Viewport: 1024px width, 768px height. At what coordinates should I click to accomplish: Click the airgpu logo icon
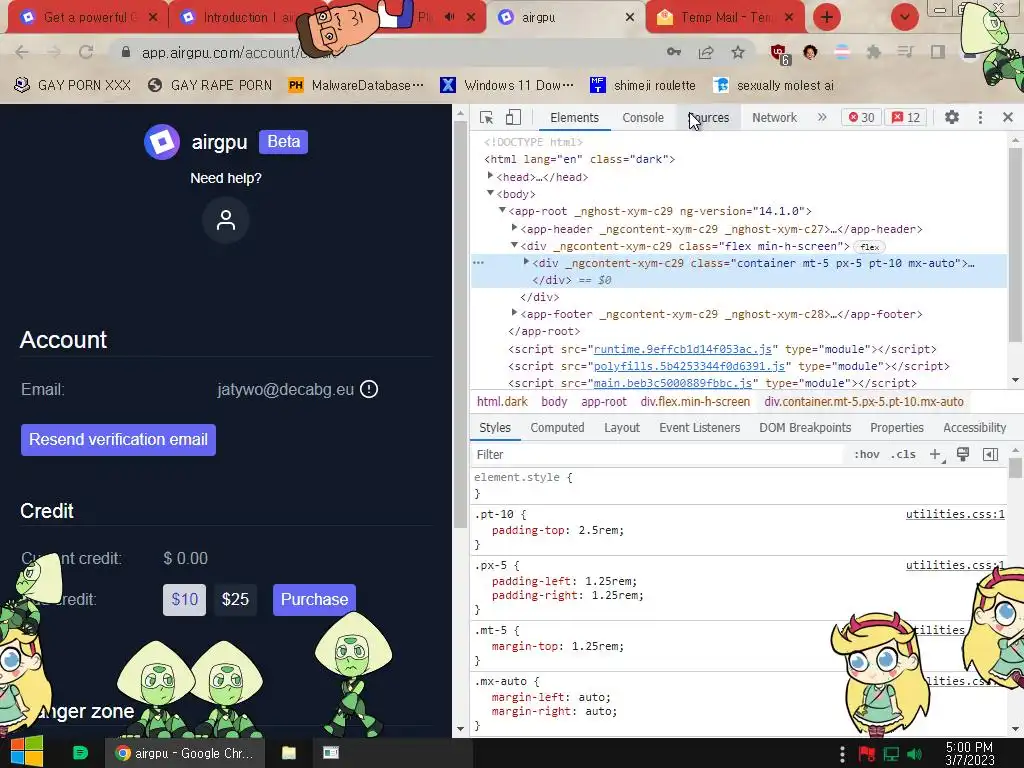pyautogui.click(x=161, y=142)
